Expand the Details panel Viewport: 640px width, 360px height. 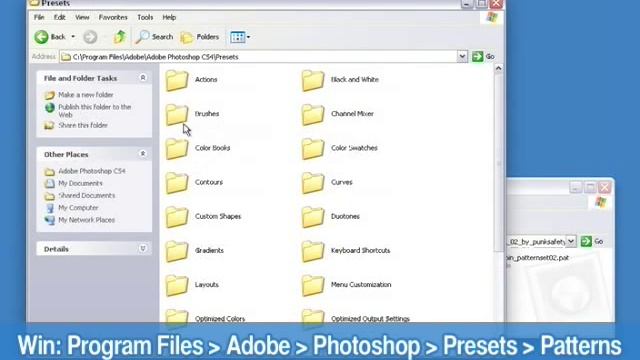coord(143,248)
